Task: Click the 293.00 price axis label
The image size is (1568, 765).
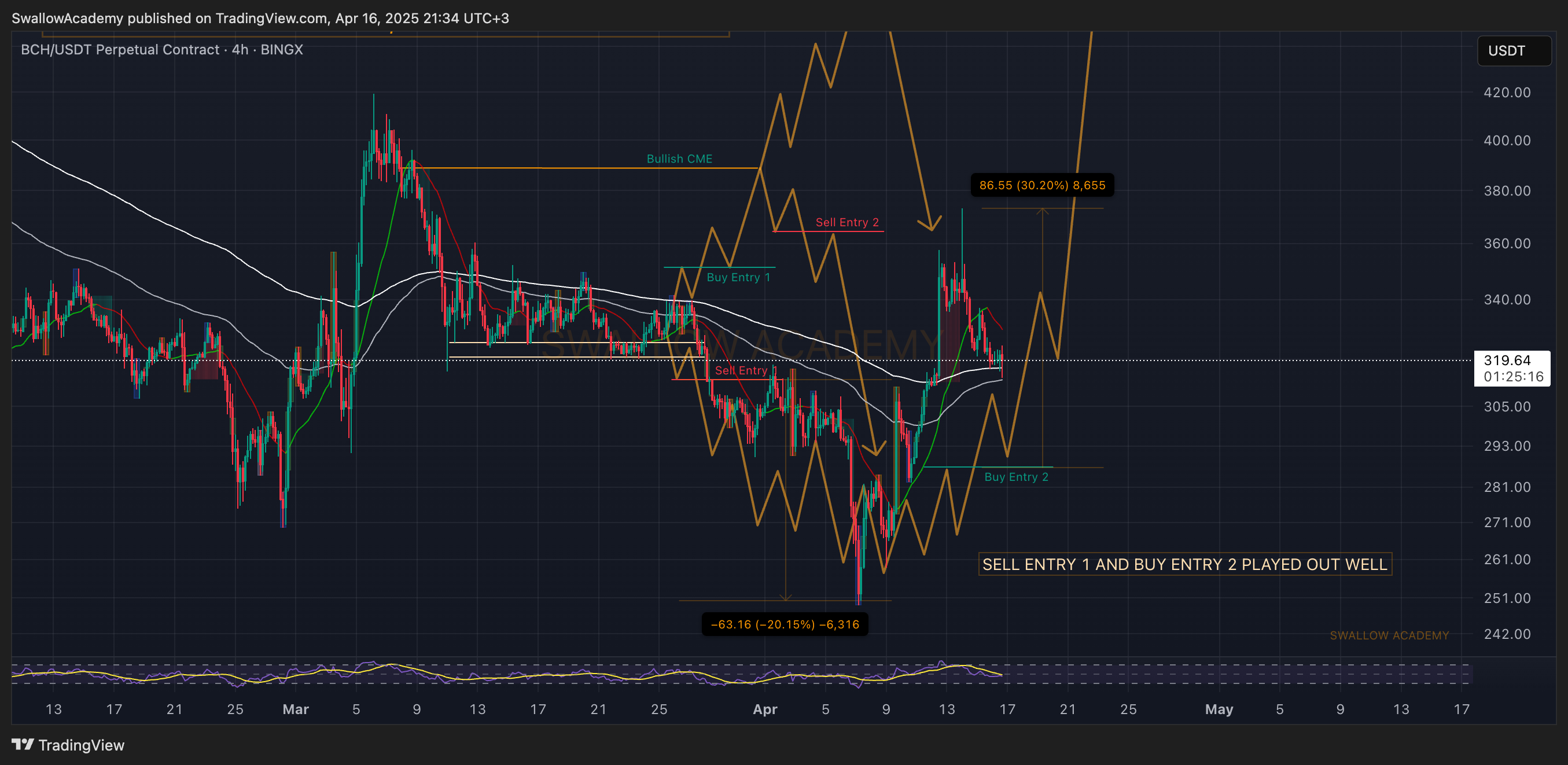Action: [1507, 446]
